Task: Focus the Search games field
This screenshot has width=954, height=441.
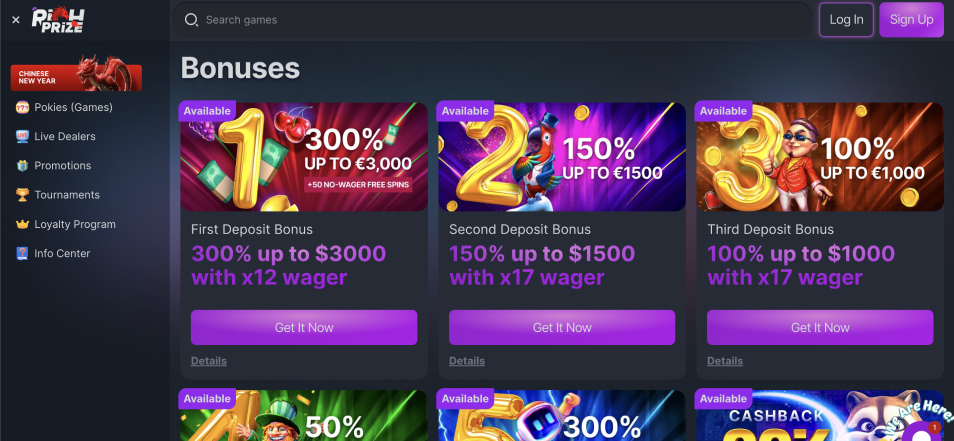Action: 492,20
